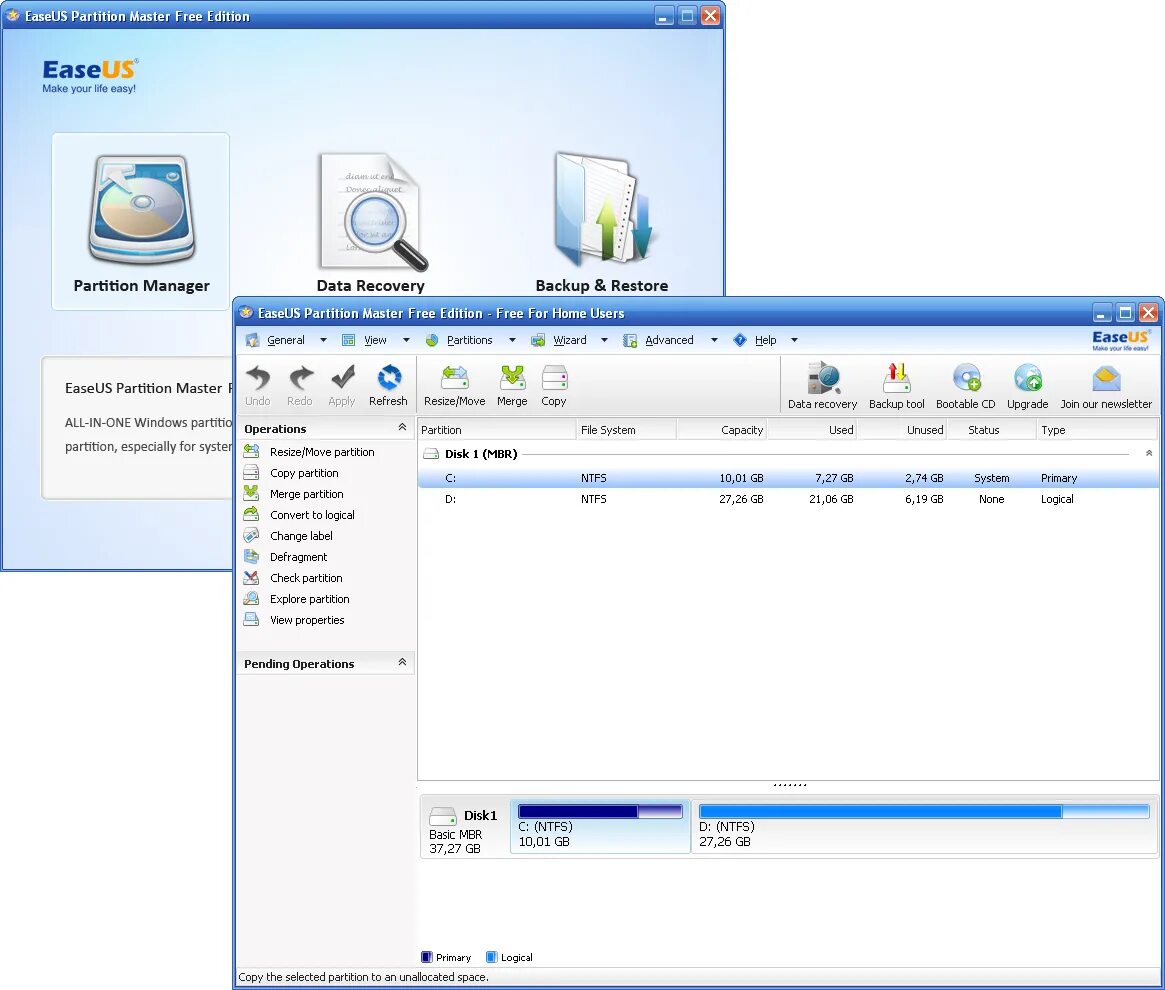Sort by the Unused column header
This screenshot has height=990, width=1165.
(902, 430)
